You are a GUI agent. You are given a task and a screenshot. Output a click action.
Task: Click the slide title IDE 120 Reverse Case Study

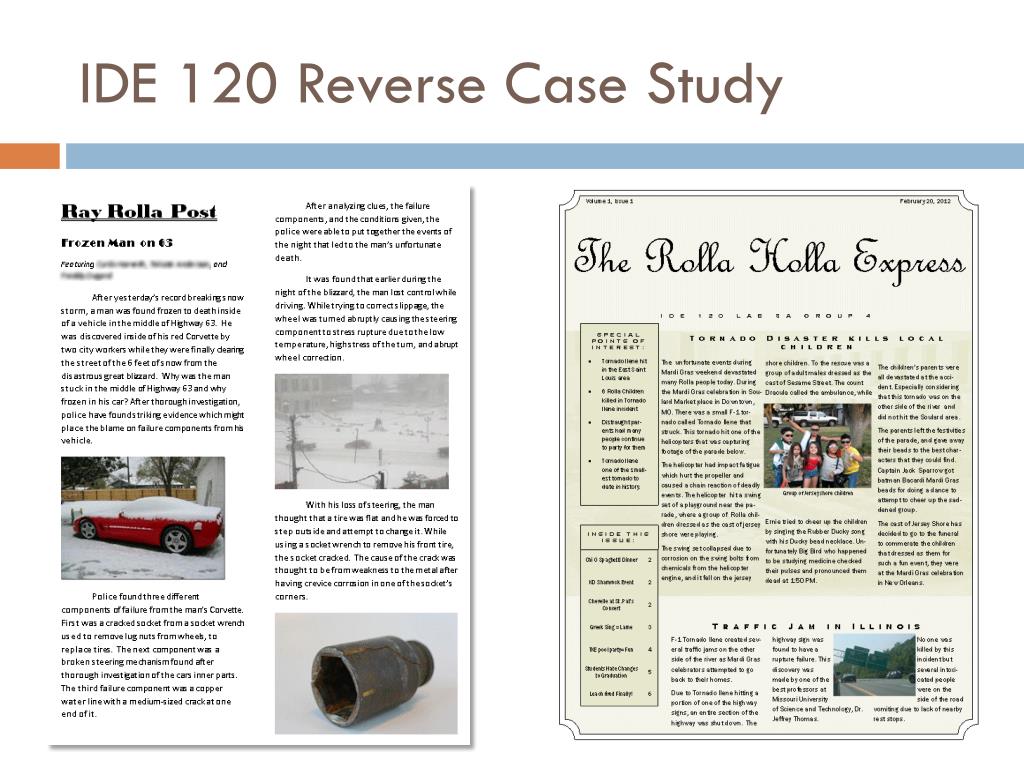430,85
